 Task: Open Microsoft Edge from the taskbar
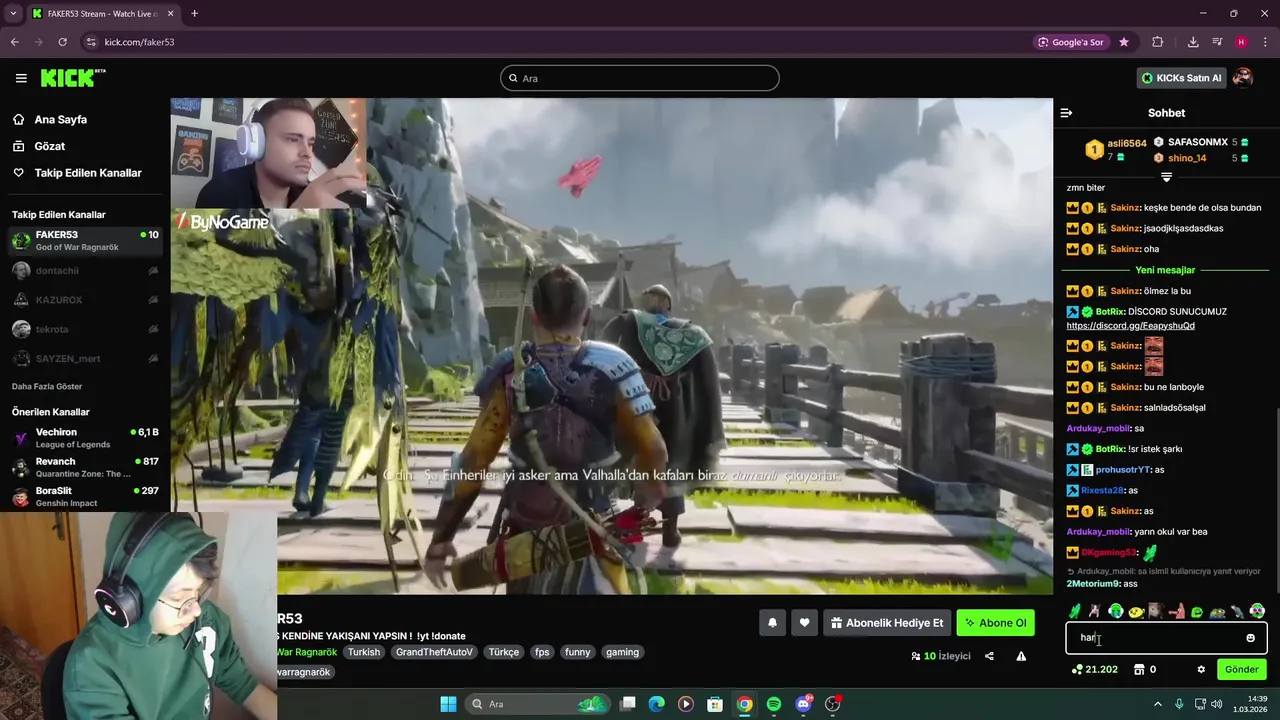[x=656, y=704]
